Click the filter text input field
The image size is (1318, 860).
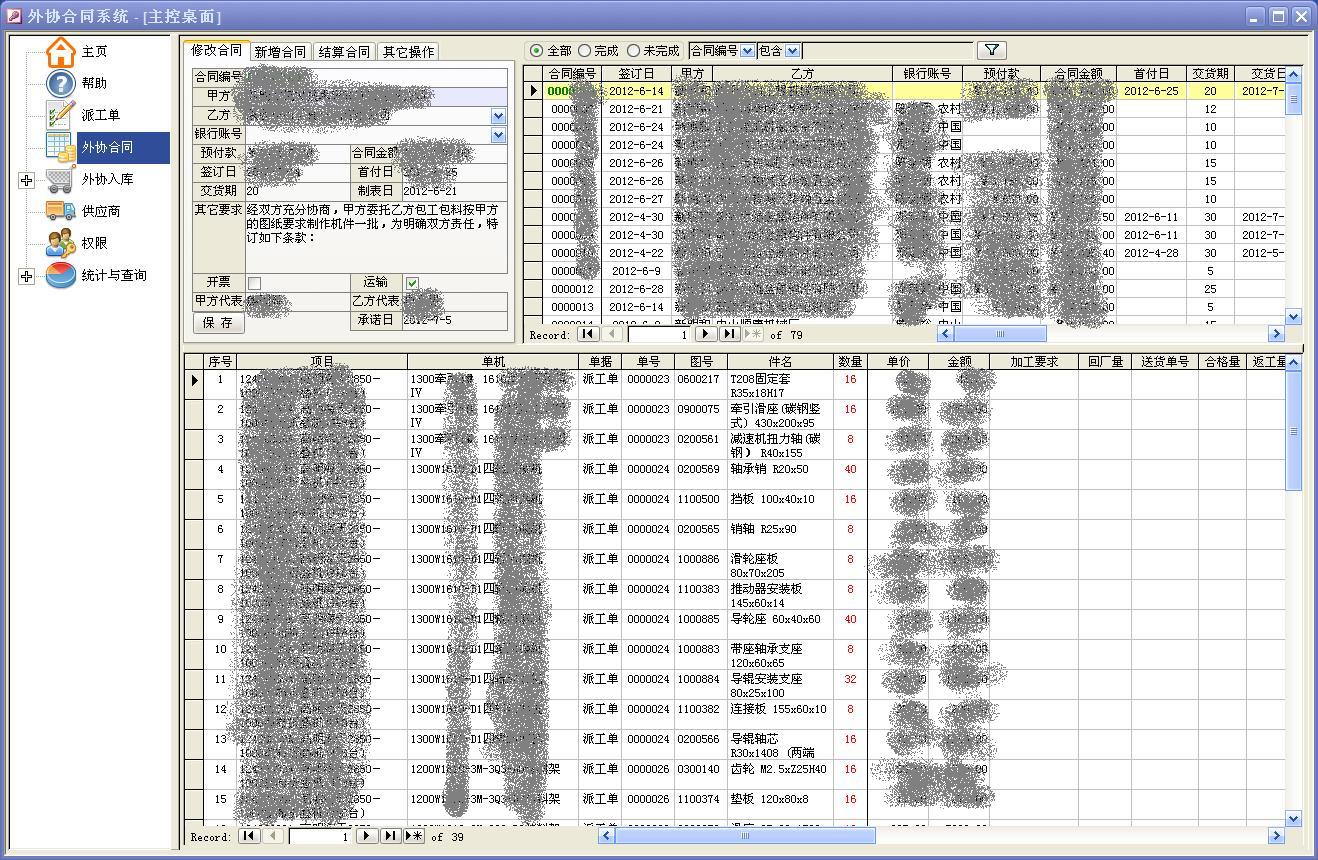coord(887,50)
